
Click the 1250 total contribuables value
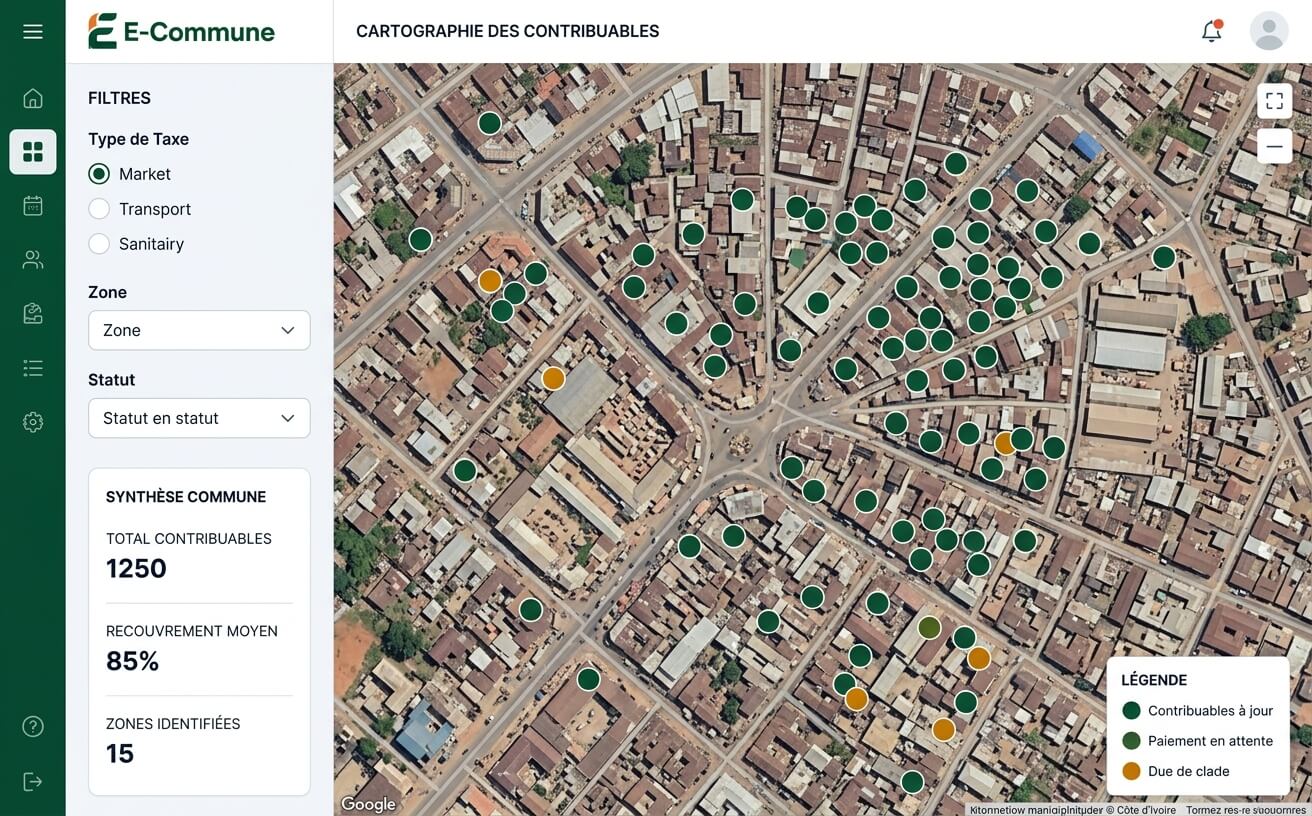(x=136, y=569)
